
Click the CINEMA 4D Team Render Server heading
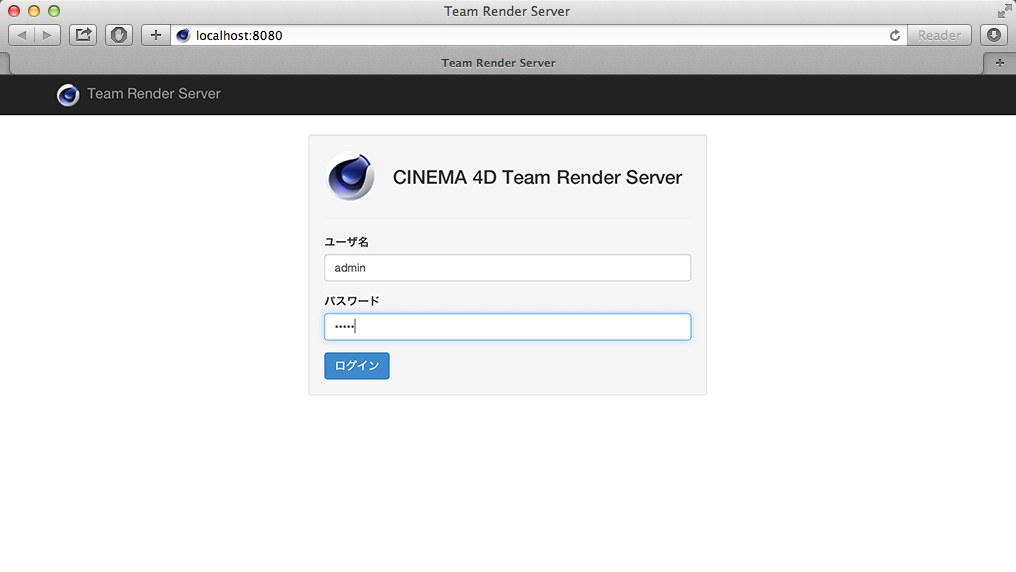pos(537,177)
